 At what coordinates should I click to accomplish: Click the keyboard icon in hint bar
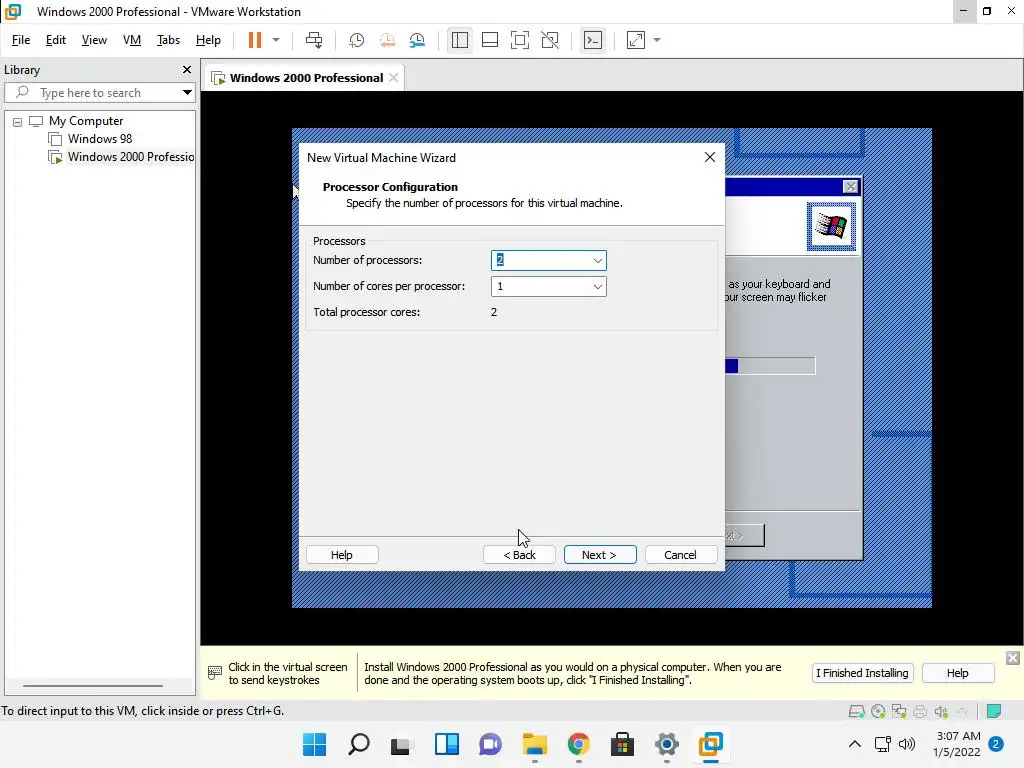click(x=214, y=673)
